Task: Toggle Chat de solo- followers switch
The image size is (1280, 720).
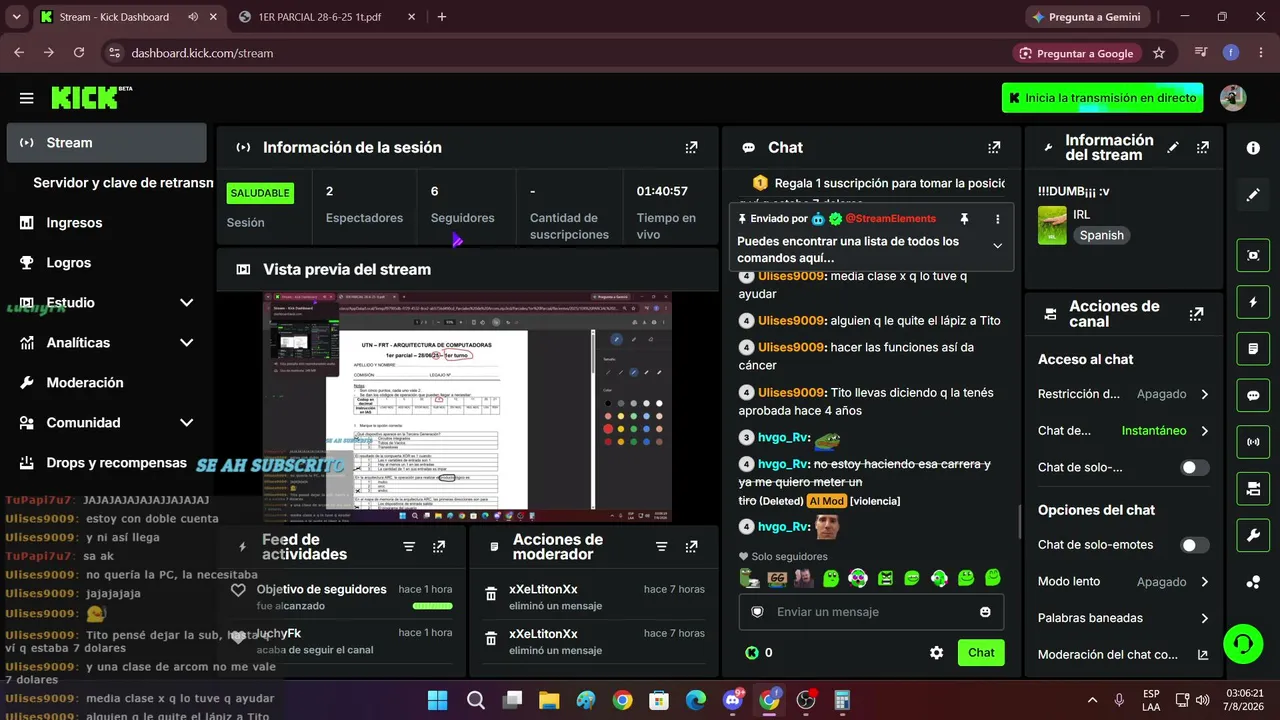Action: [1194, 467]
